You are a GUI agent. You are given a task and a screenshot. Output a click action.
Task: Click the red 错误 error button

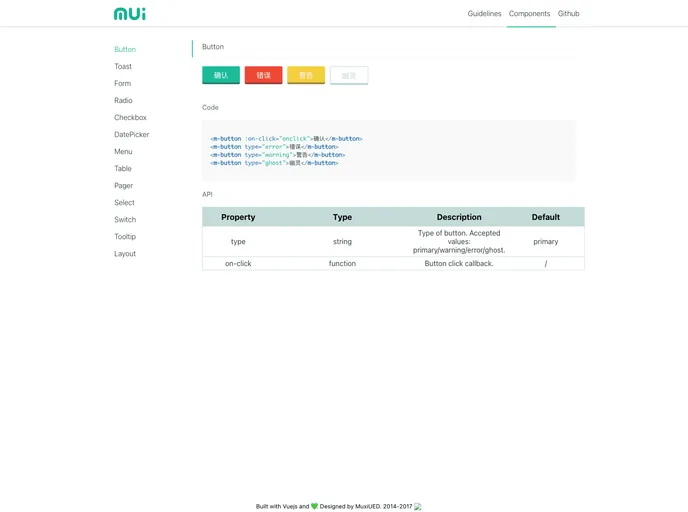[263, 75]
